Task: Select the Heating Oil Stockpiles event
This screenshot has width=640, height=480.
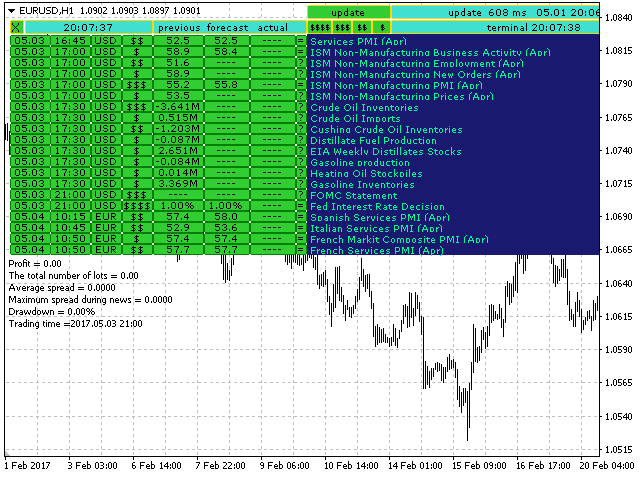Action: pos(366,174)
